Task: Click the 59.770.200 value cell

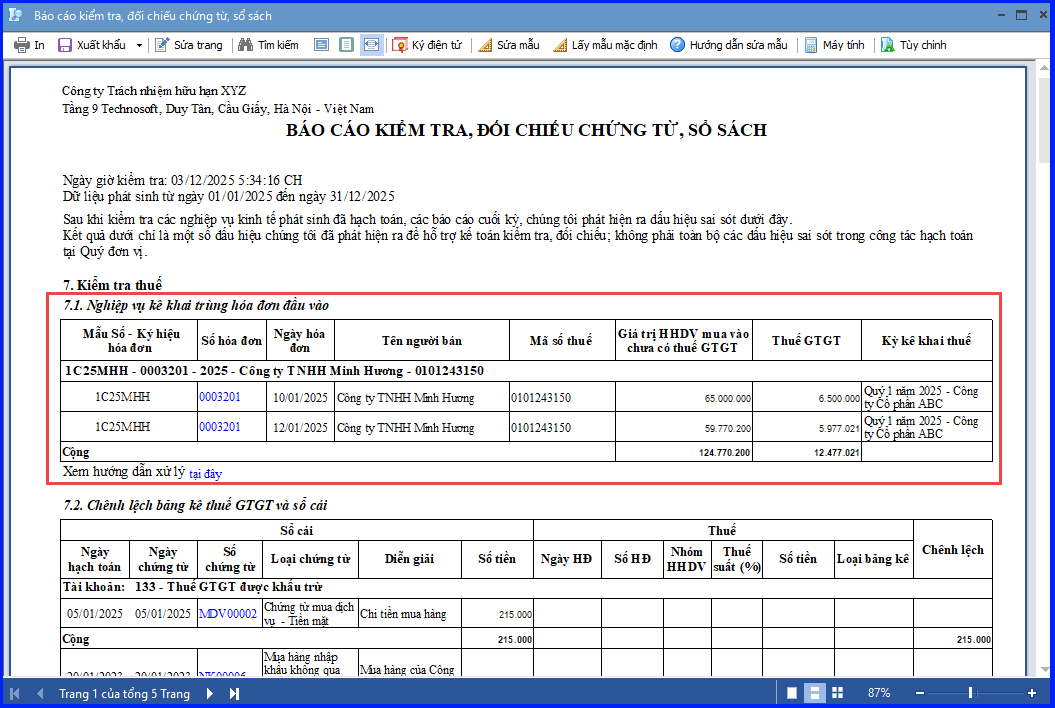Action: (x=684, y=427)
